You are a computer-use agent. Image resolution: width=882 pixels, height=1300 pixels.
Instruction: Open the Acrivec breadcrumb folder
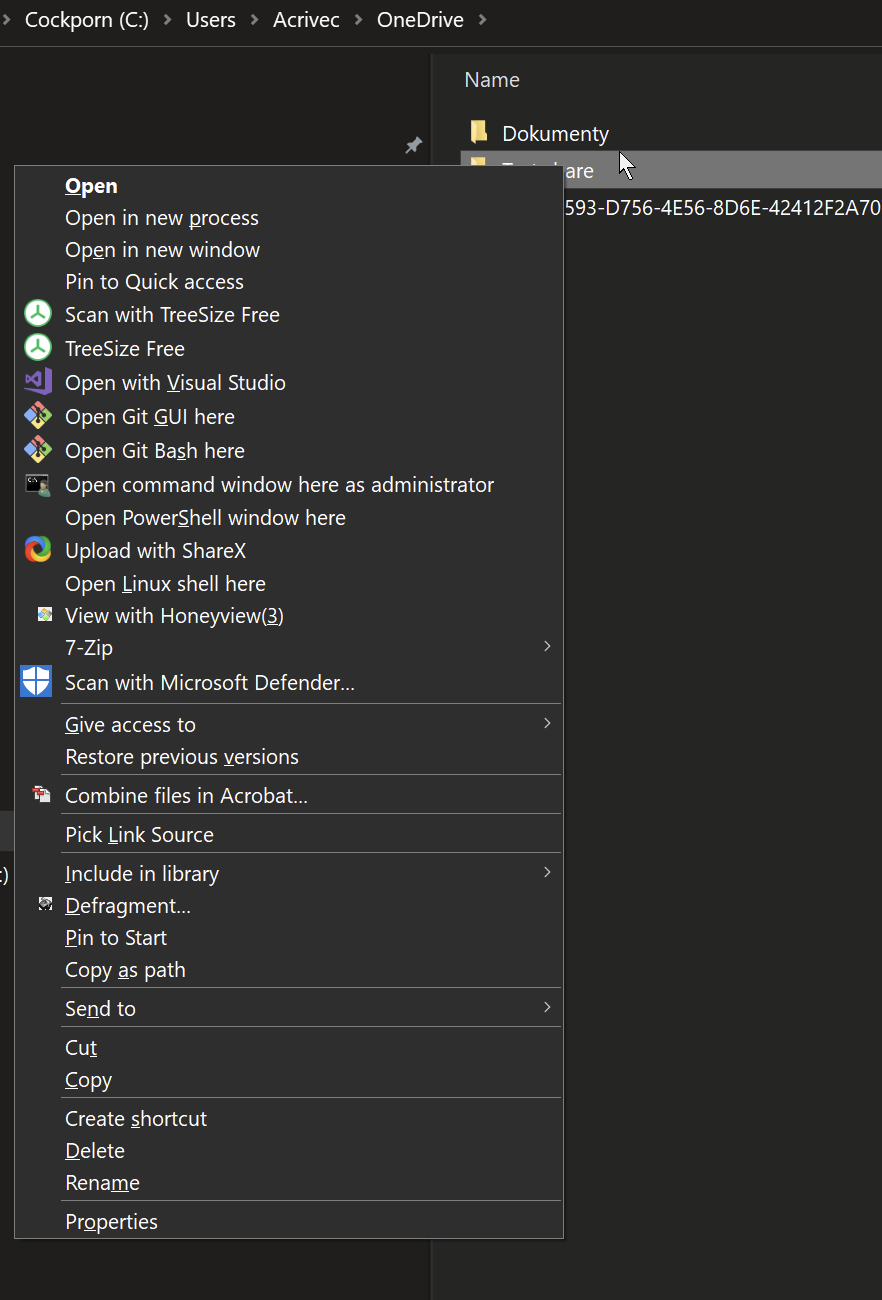[306, 19]
